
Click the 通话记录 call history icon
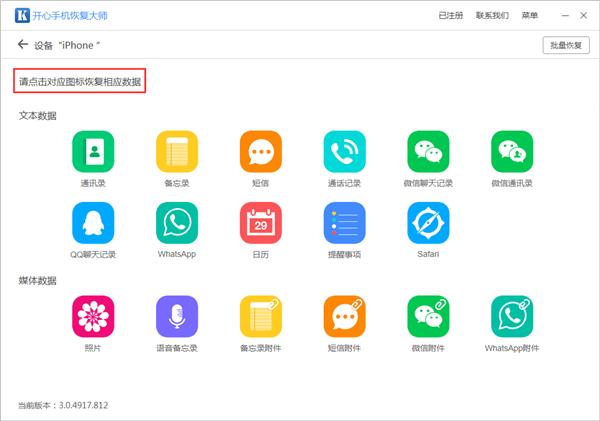point(344,152)
